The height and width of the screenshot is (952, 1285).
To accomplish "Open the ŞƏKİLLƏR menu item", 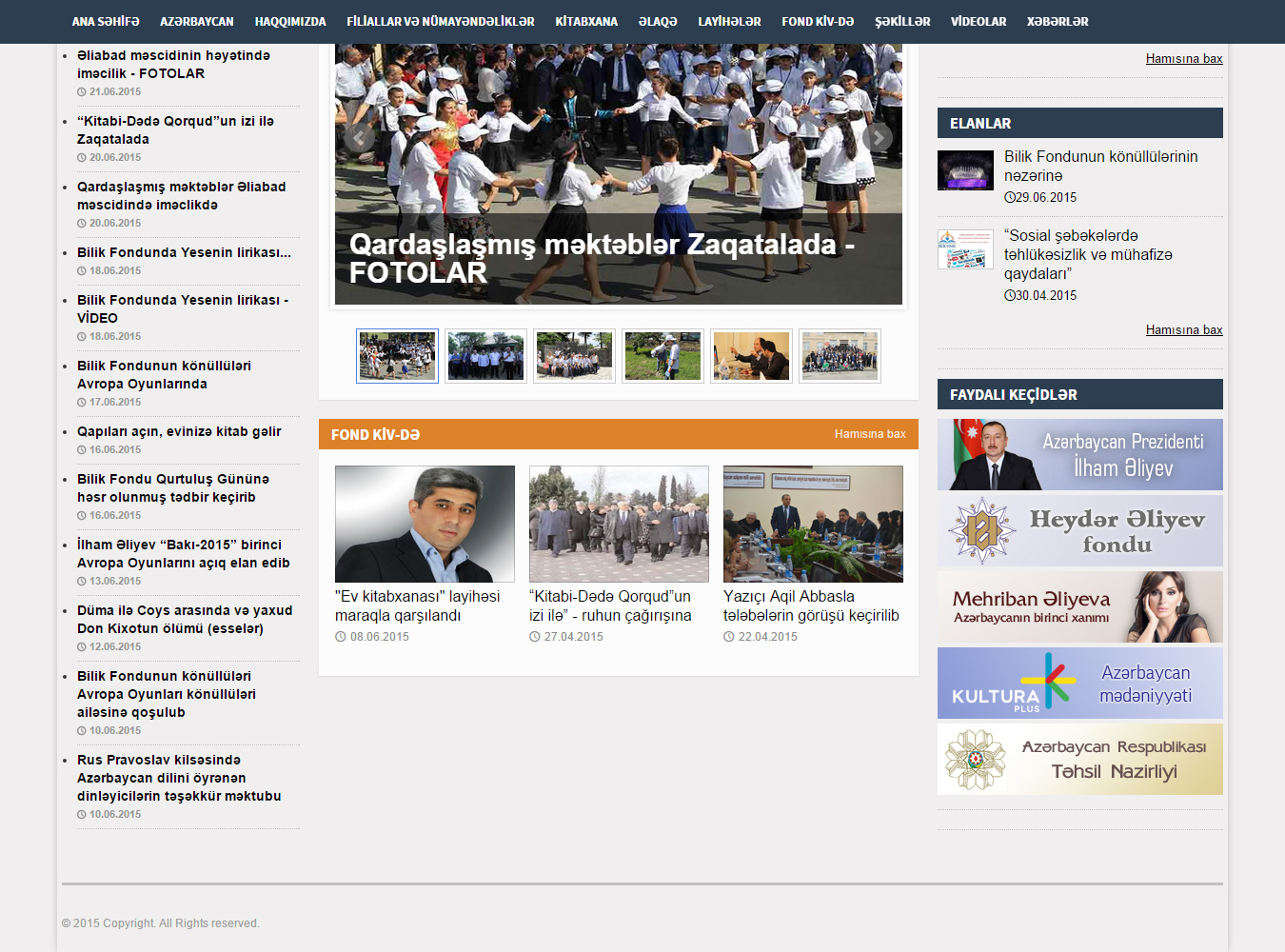I will click(x=902, y=22).
